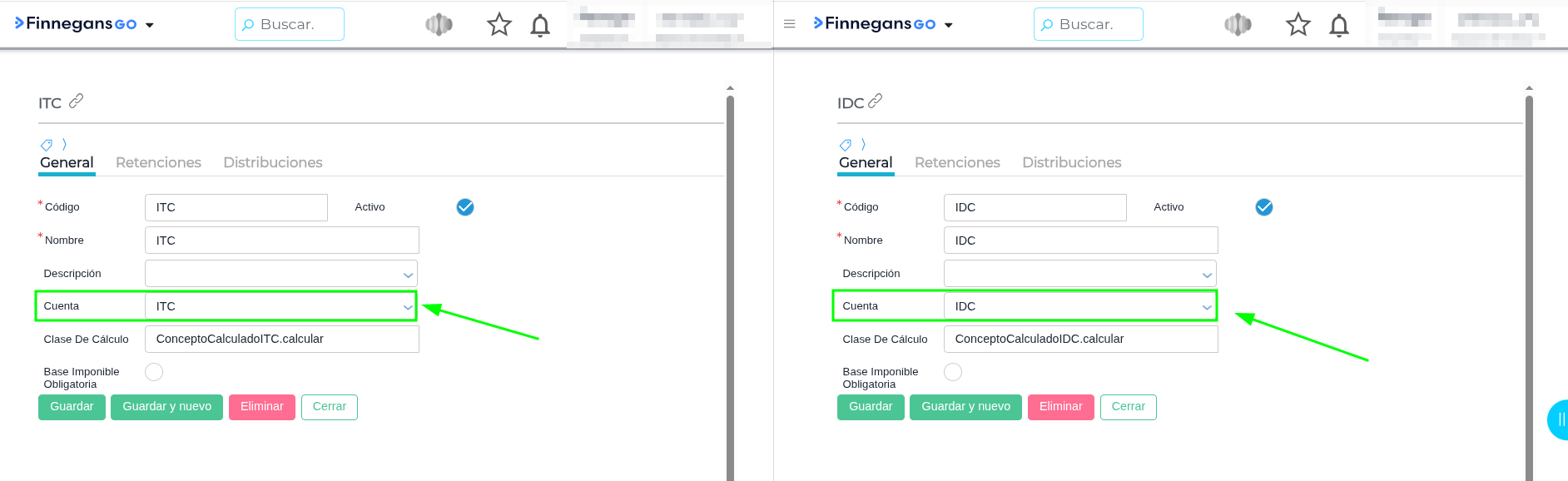The image size is (1568, 481).
Task: Switch to the Distribuciones tab in the IDC panel
Action: coord(1072,162)
